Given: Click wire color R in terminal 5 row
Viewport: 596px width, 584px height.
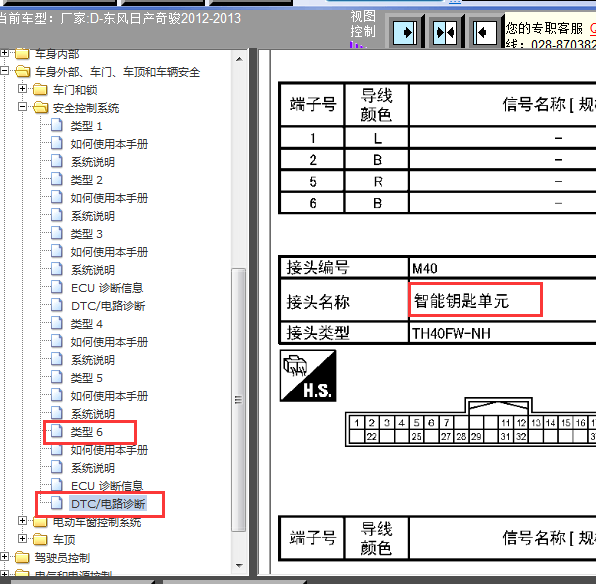Looking at the screenshot, I should click(x=377, y=181).
